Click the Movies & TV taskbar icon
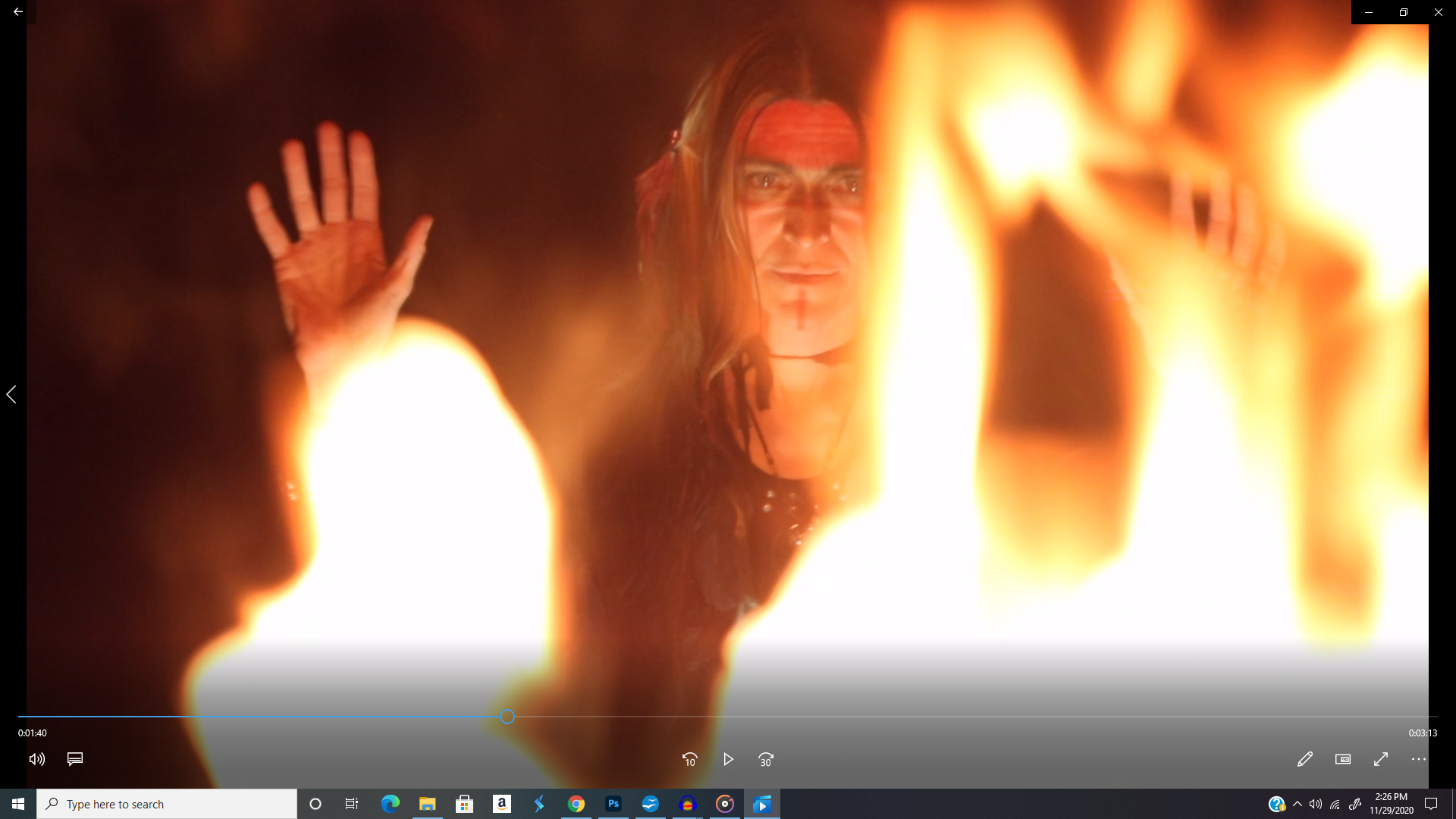The width and height of the screenshot is (1456, 819). pos(762,804)
